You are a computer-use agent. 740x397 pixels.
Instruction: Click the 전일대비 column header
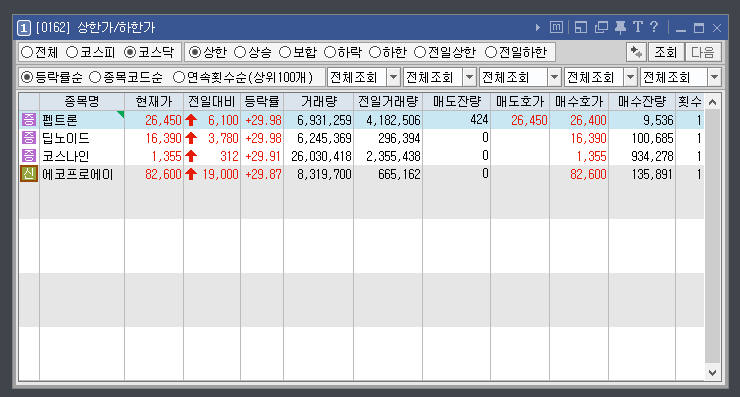212,101
